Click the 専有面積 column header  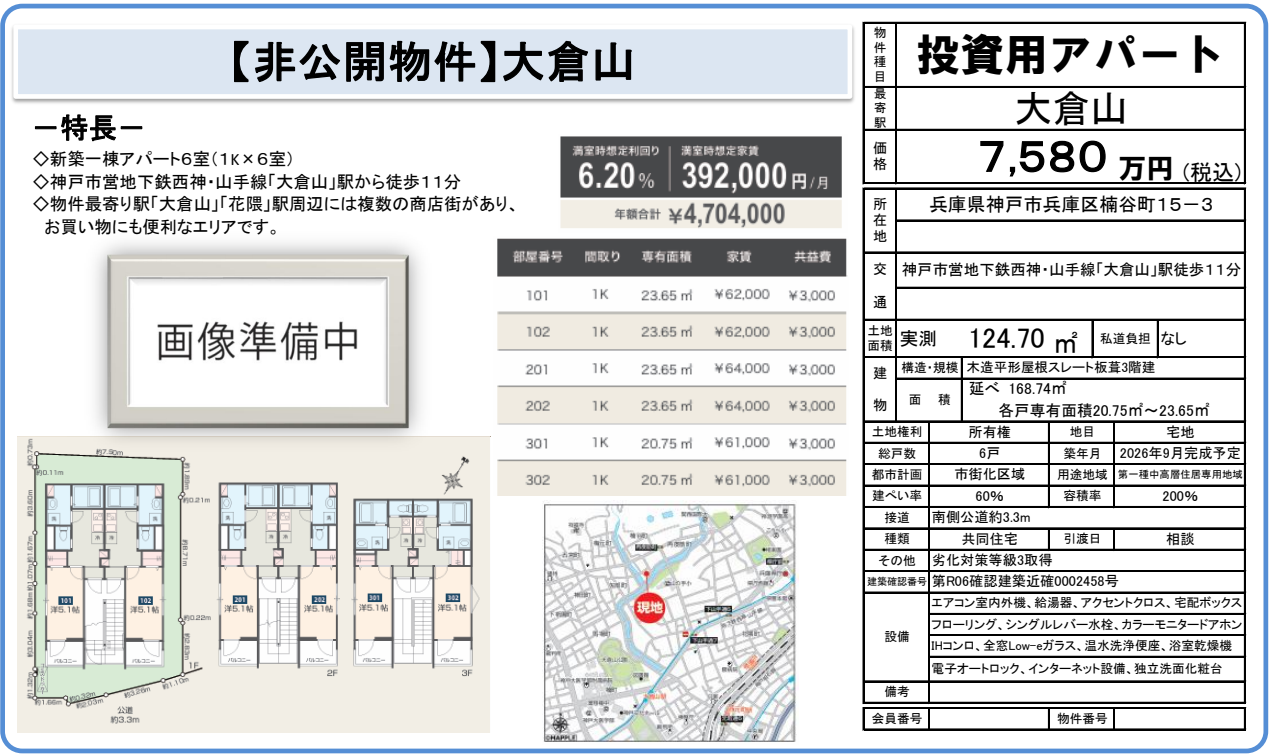(x=666, y=257)
